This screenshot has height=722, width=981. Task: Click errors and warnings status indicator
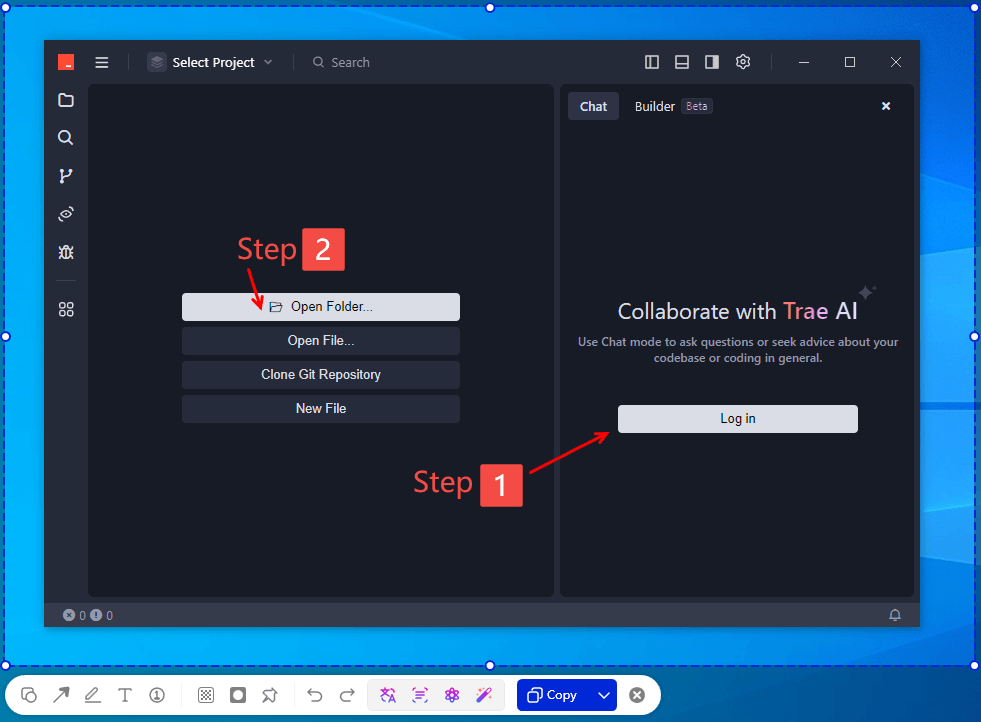[88, 615]
